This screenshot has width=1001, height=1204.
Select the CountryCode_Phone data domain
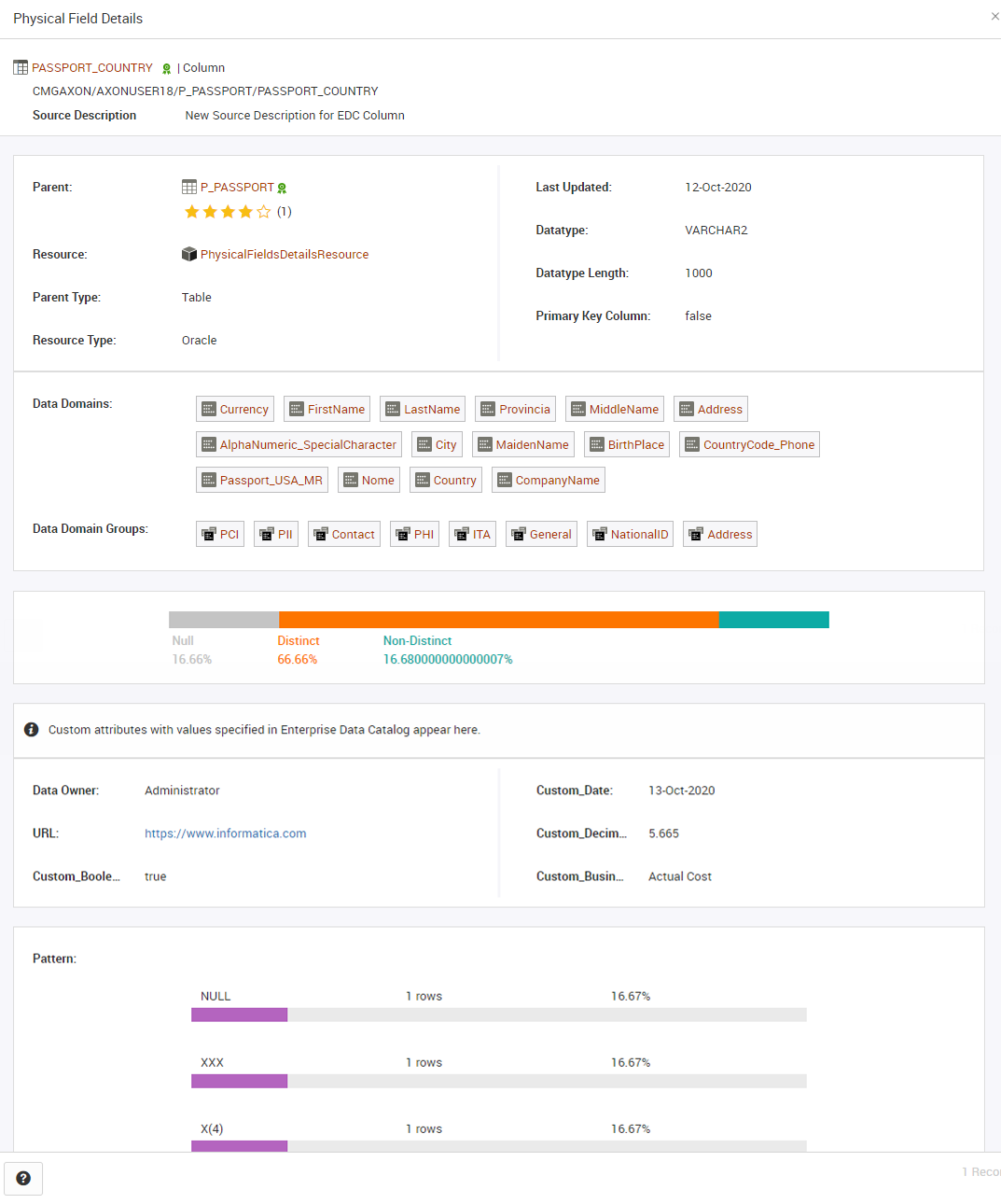point(749,444)
